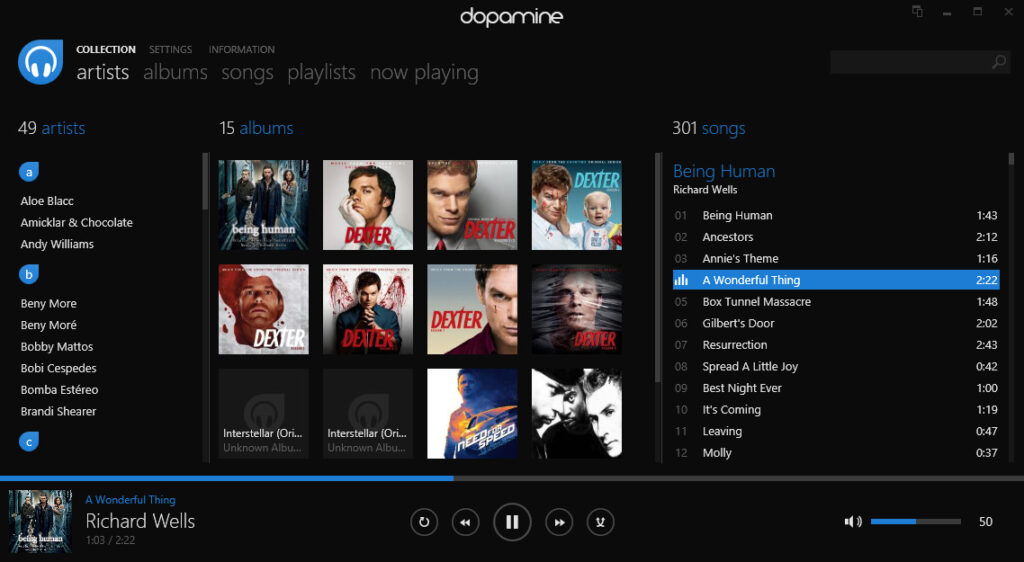This screenshot has height=562, width=1024.
Task: Switch to the albums tab
Action: click(x=175, y=72)
